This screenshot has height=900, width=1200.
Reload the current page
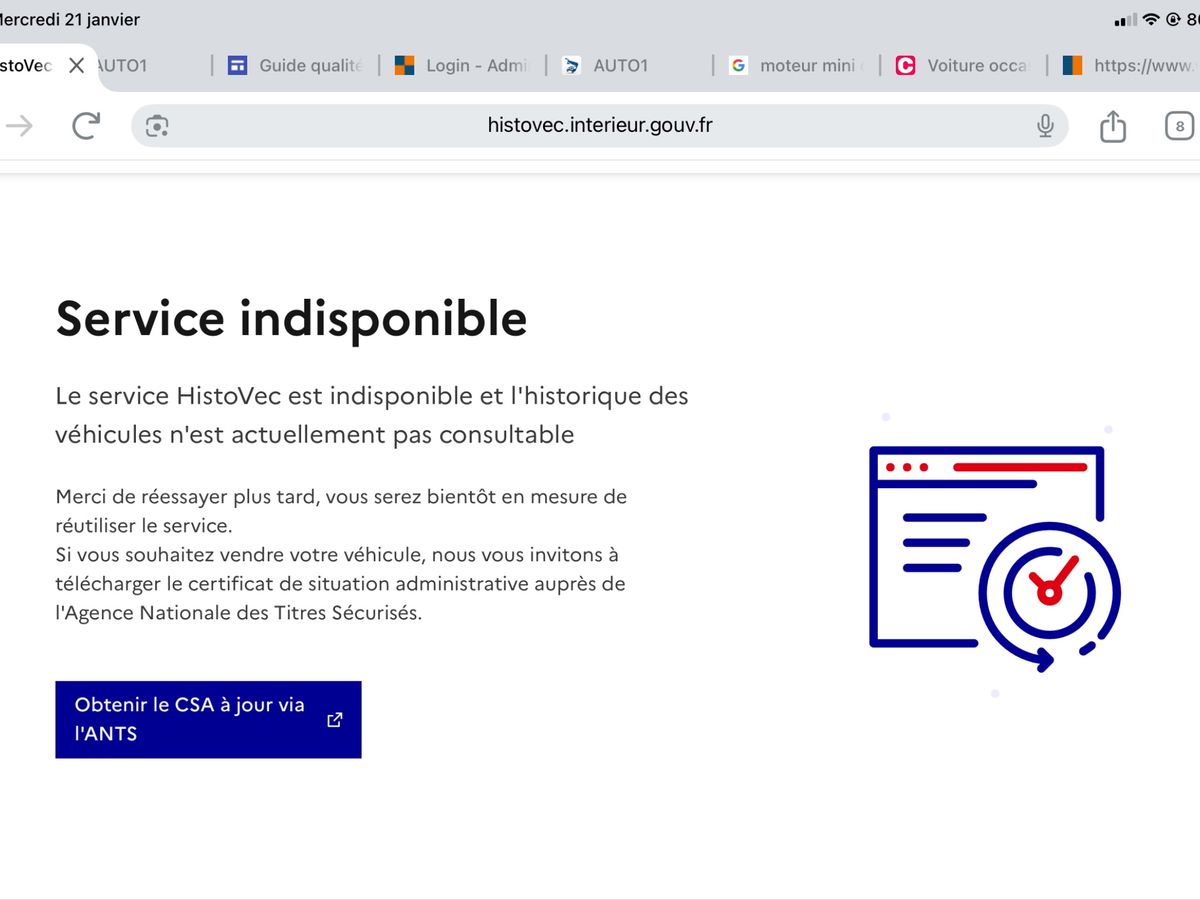(86, 126)
